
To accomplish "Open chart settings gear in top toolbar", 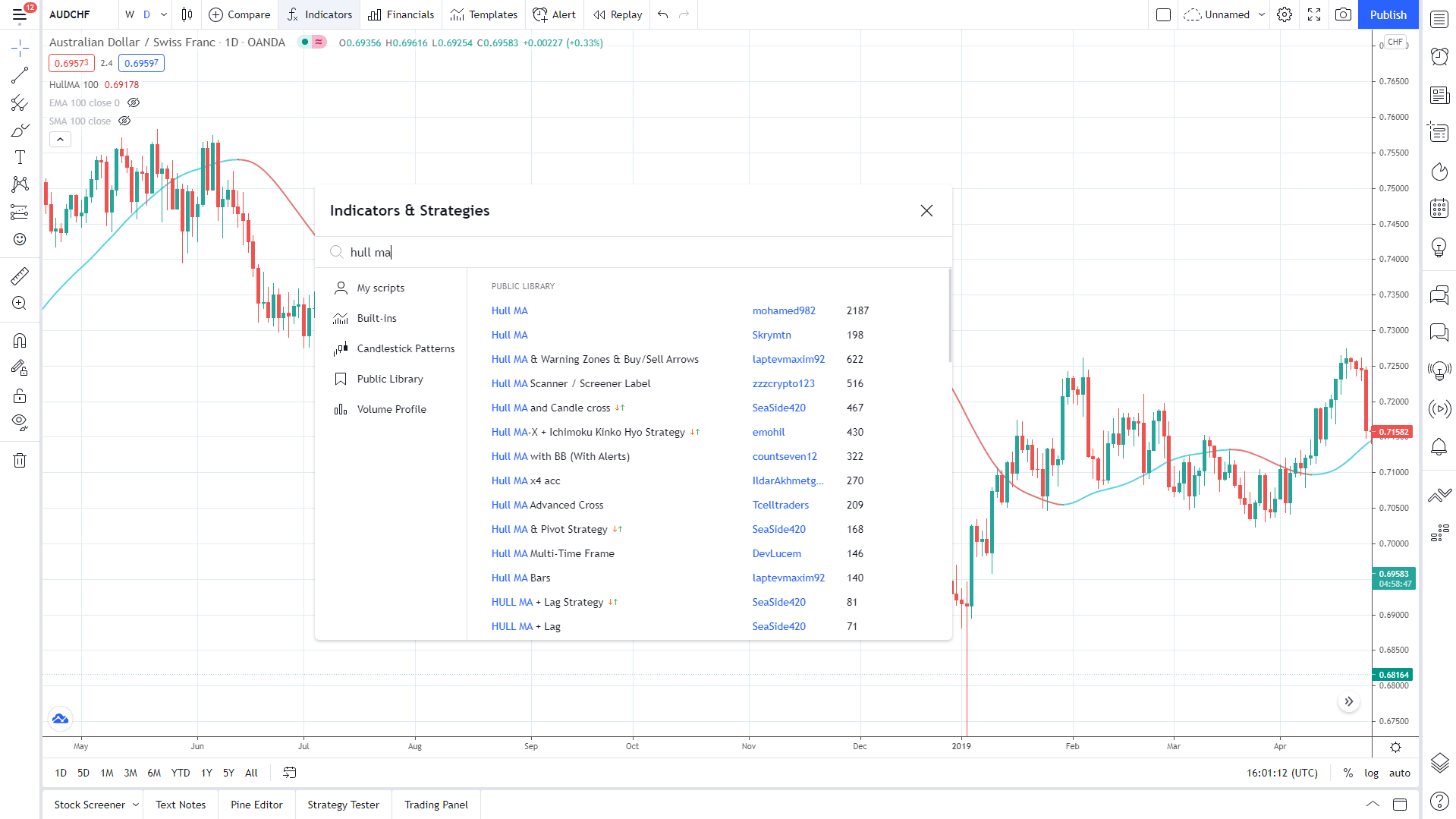I will [x=1285, y=14].
